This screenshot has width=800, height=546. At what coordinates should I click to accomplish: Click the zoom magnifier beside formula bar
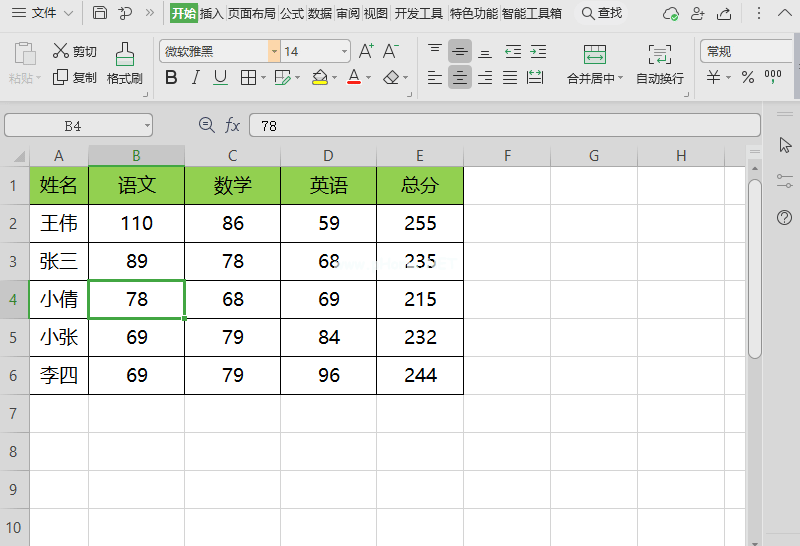tap(207, 125)
